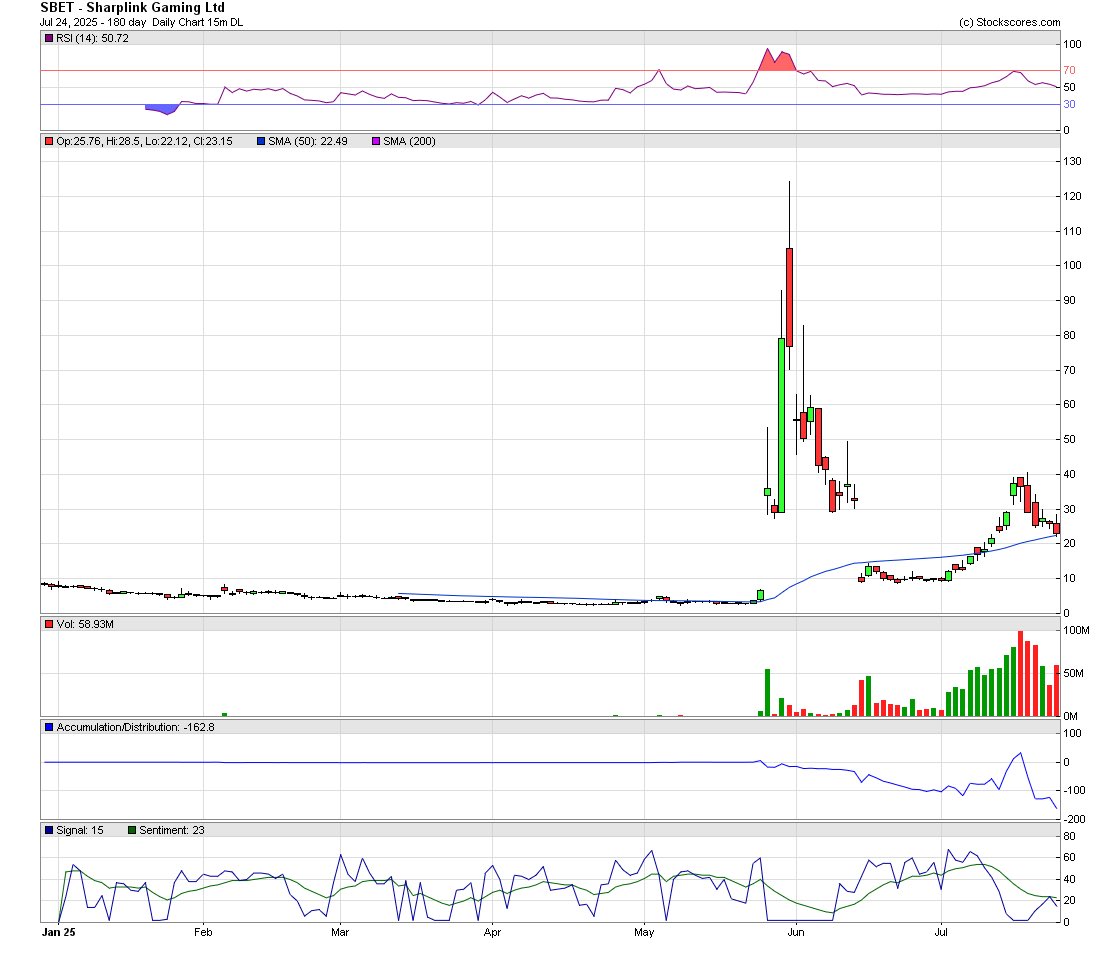Click the 'SMA (200)' label

point(409,141)
